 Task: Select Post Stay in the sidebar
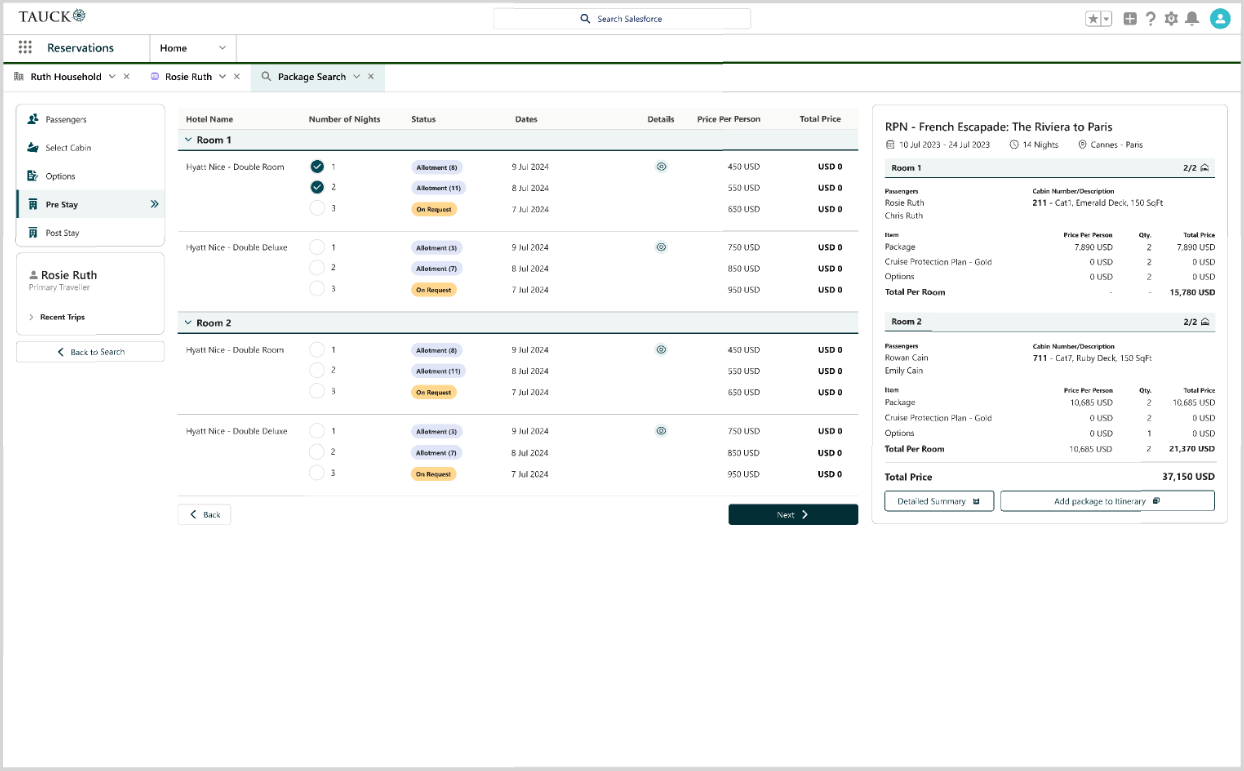62,233
